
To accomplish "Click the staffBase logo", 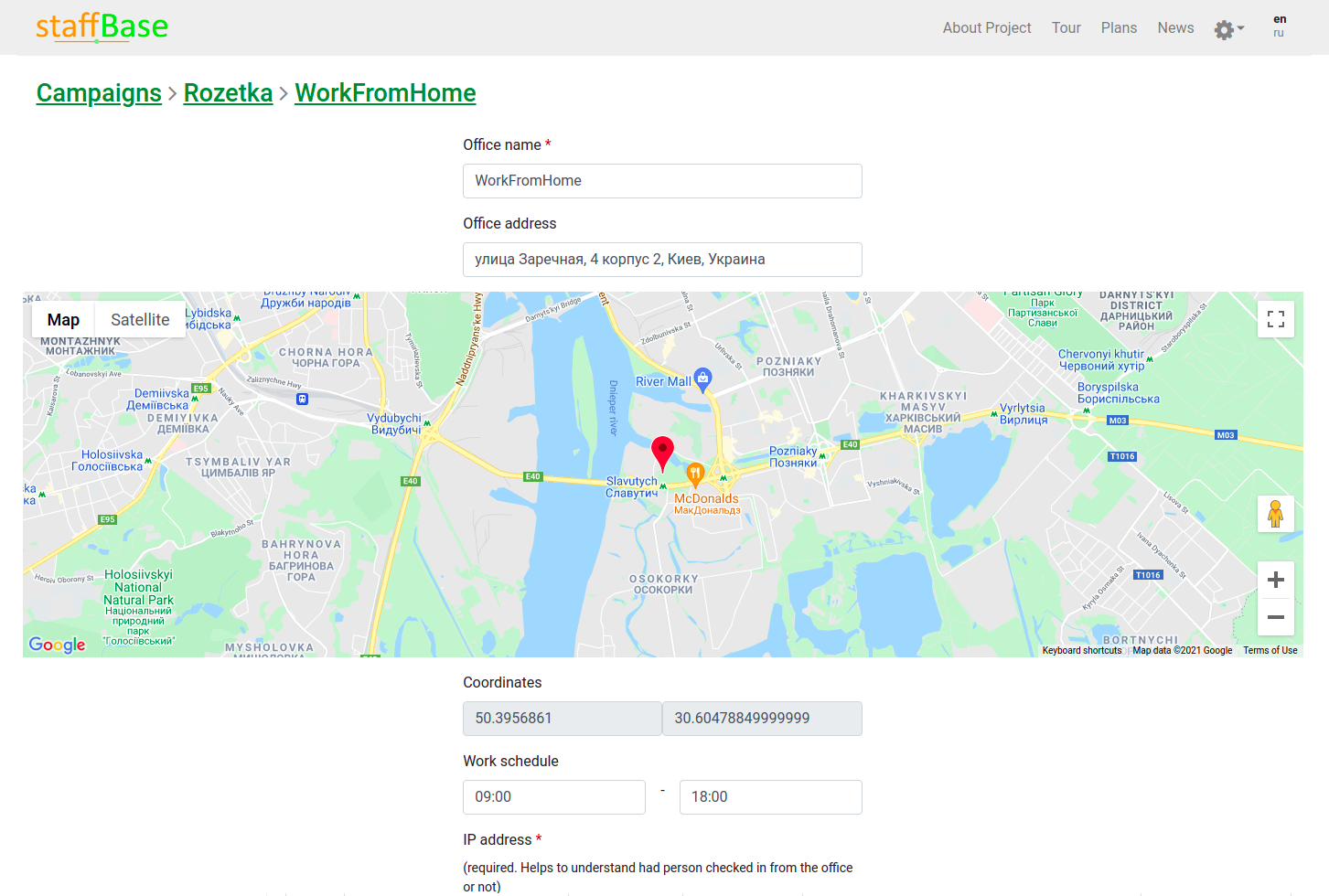I will pos(101,27).
